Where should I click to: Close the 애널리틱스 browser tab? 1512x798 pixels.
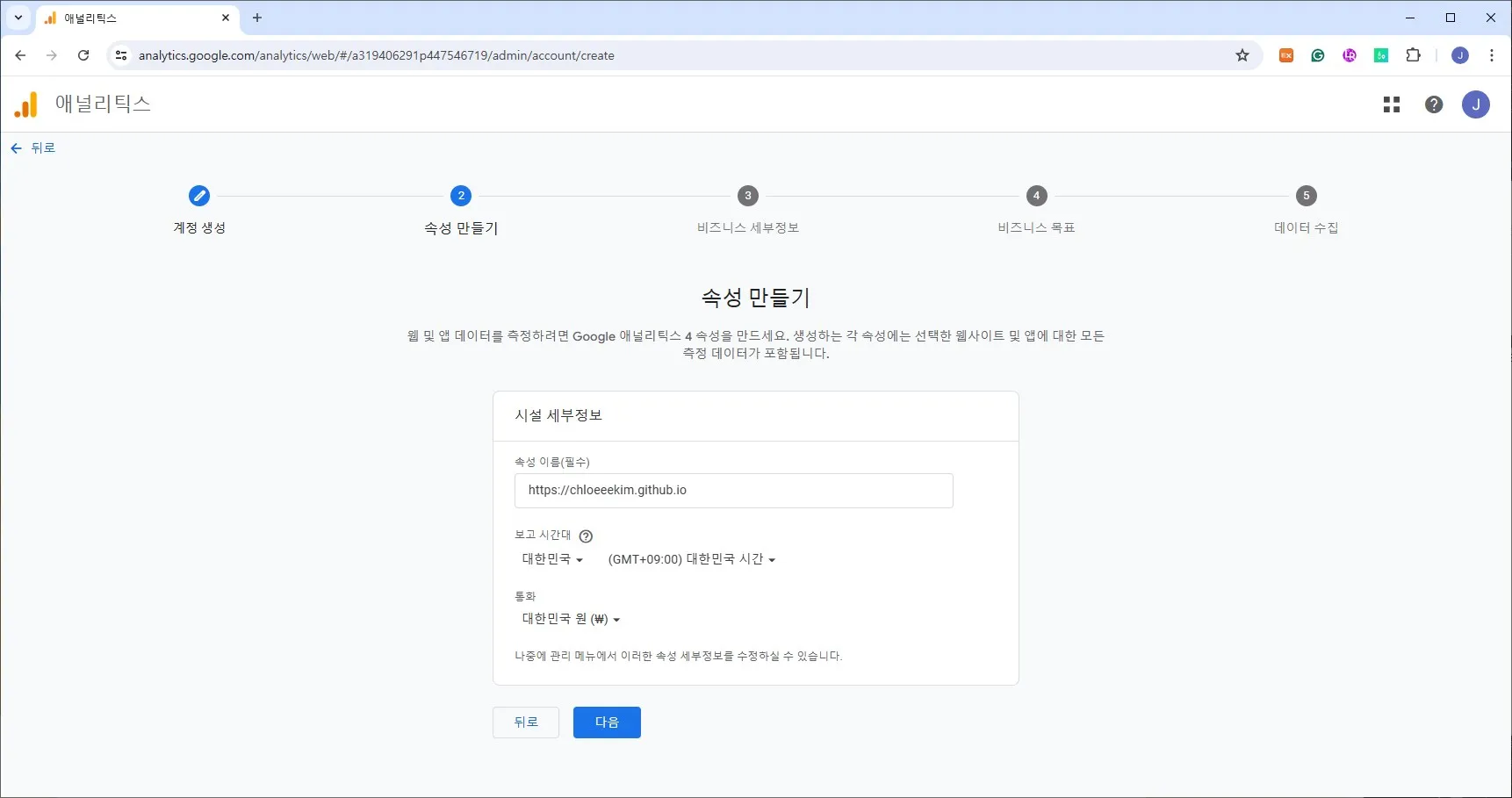(226, 18)
